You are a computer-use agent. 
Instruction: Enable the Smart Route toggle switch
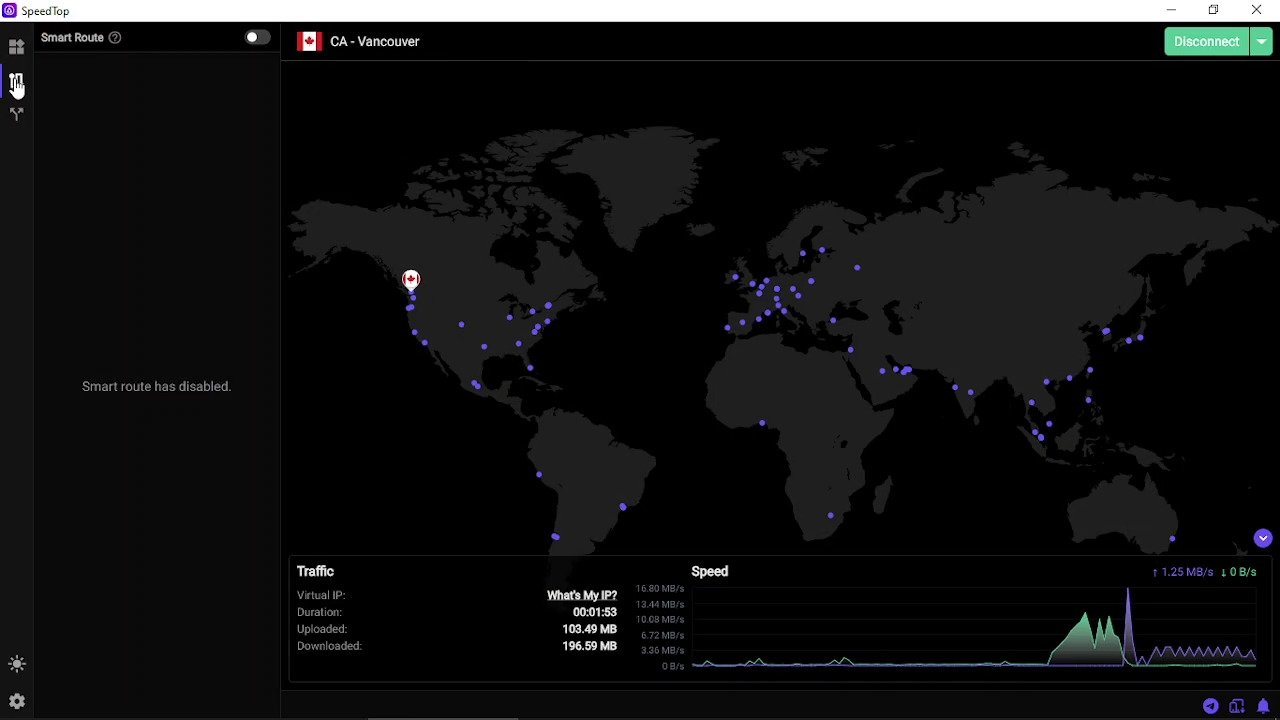pos(257,38)
